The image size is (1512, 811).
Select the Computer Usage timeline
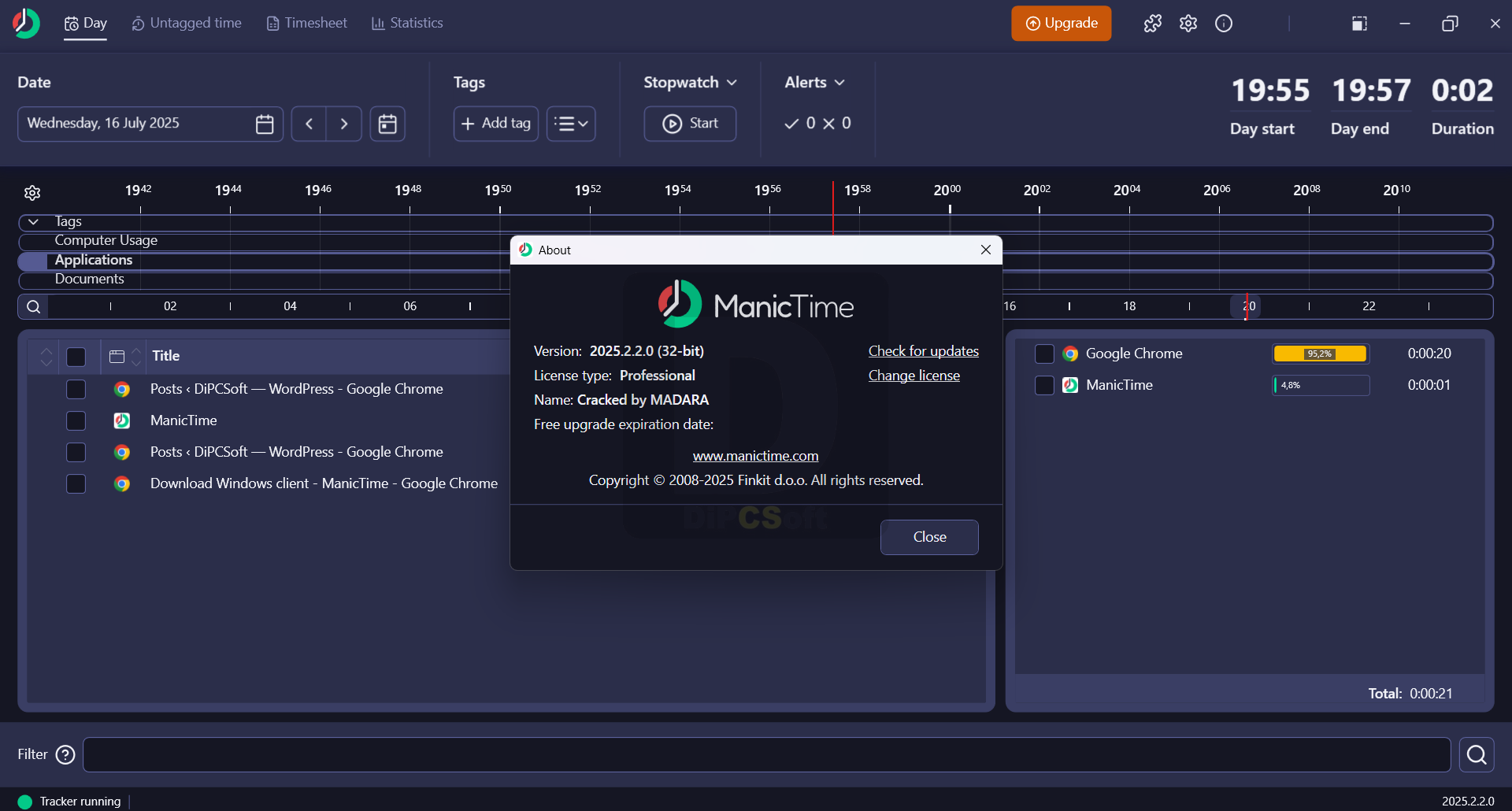click(106, 241)
